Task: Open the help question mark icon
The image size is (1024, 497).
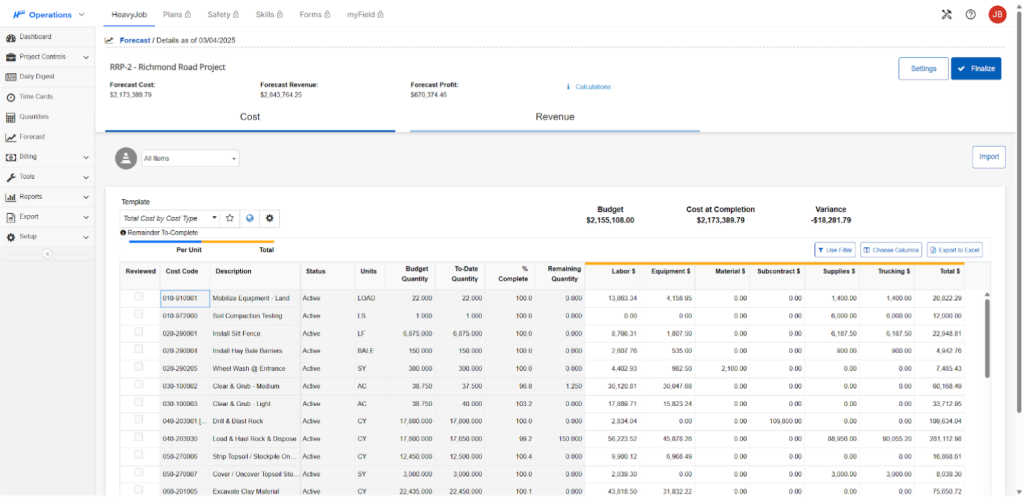Action: tap(970, 14)
